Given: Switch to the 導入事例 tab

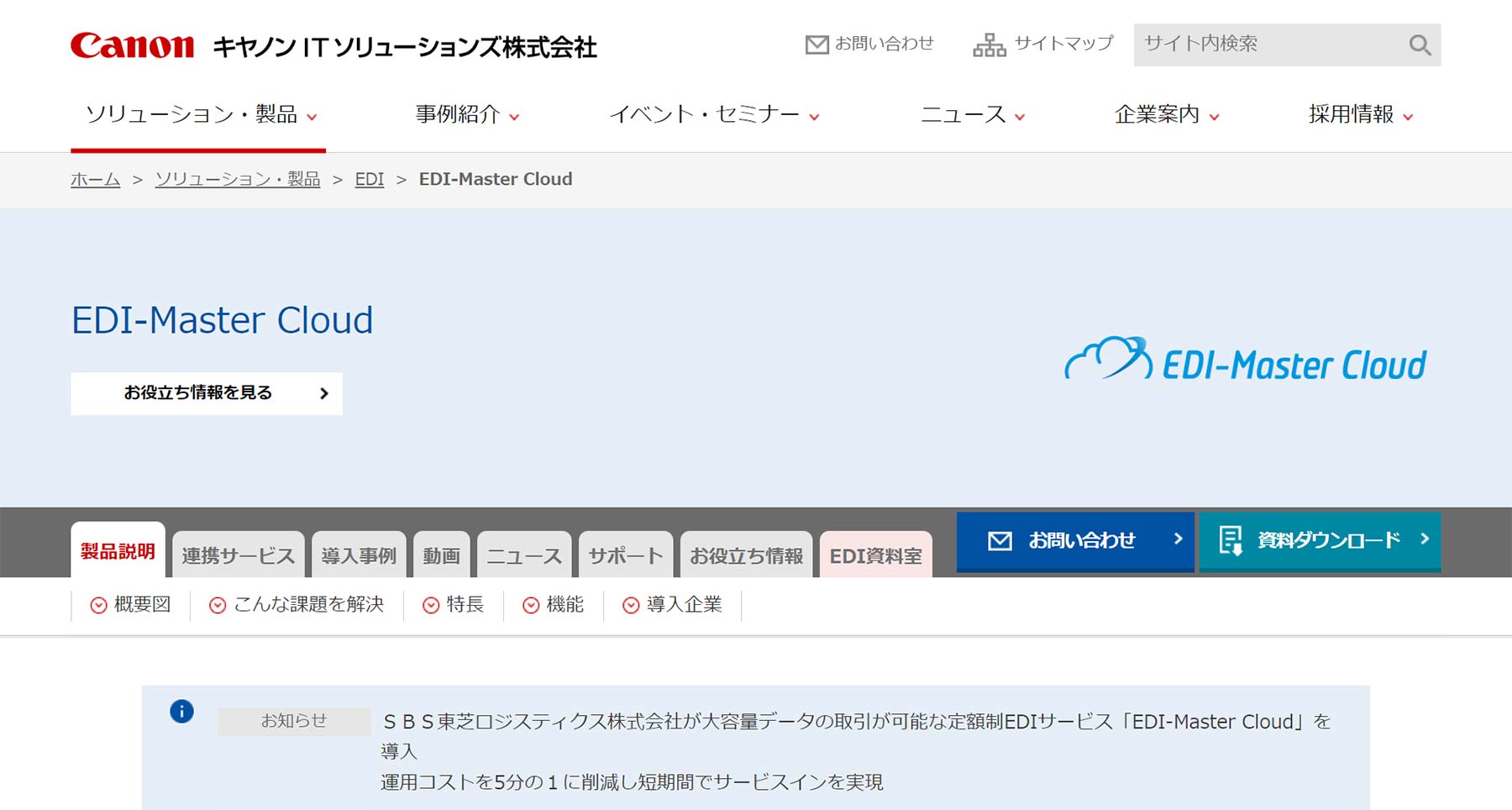Looking at the screenshot, I should [x=359, y=555].
